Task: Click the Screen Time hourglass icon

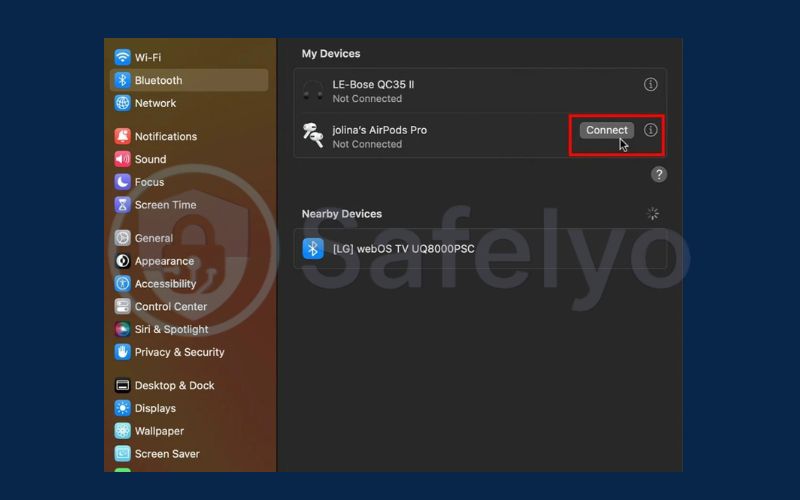Action: 122,205
